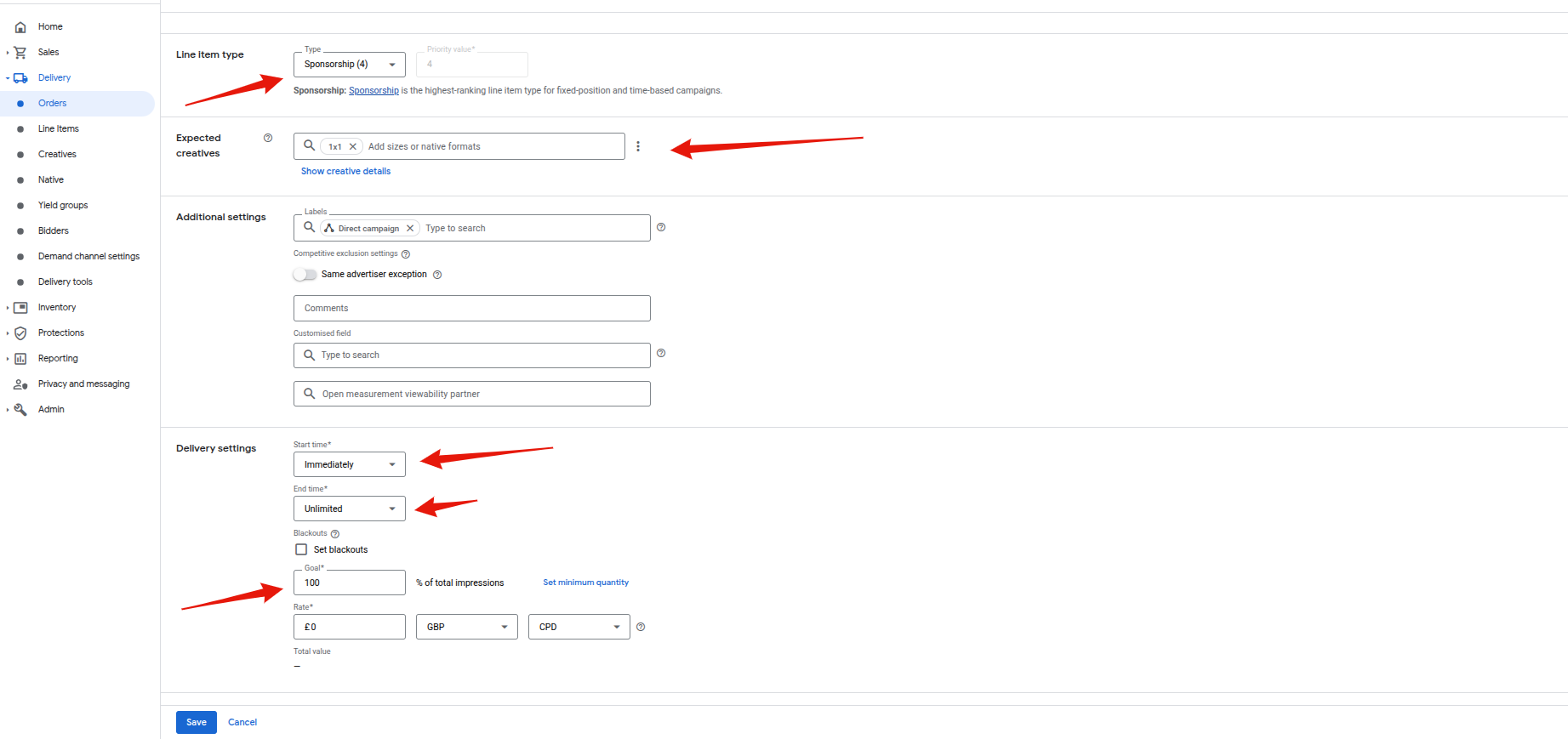This screenshot has width=1568, height=739.
Task: Open the Start time Immediately dropdown
Action: click(349, 464)
